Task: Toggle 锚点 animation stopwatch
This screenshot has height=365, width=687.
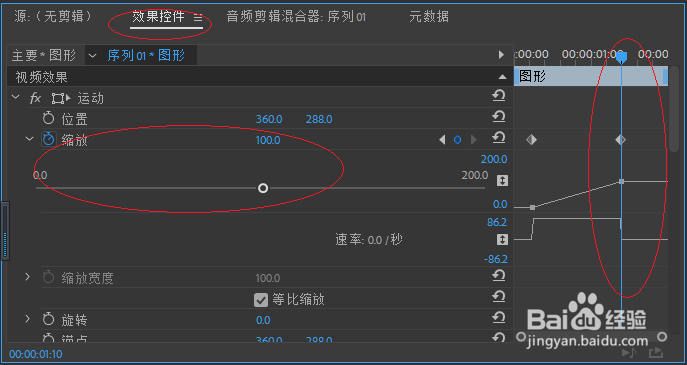Action: pos(48,338)
